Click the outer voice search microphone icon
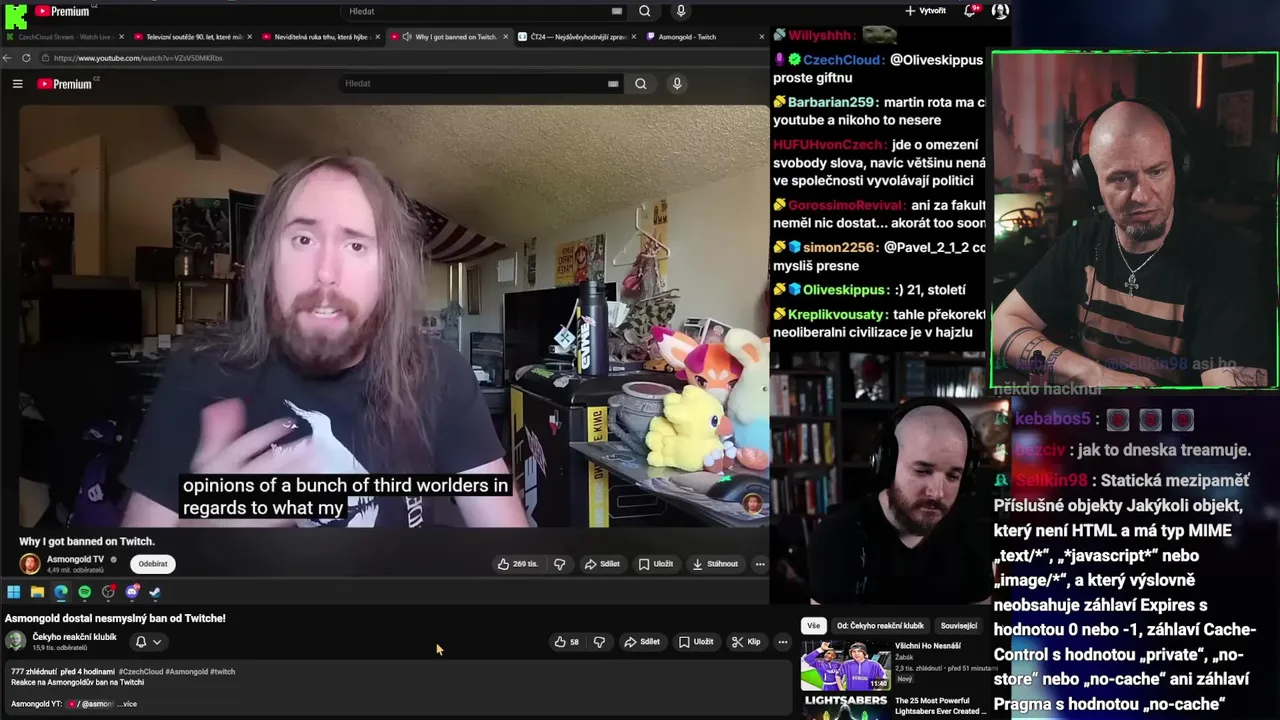The image size is (1280, 720). (681, 11)
